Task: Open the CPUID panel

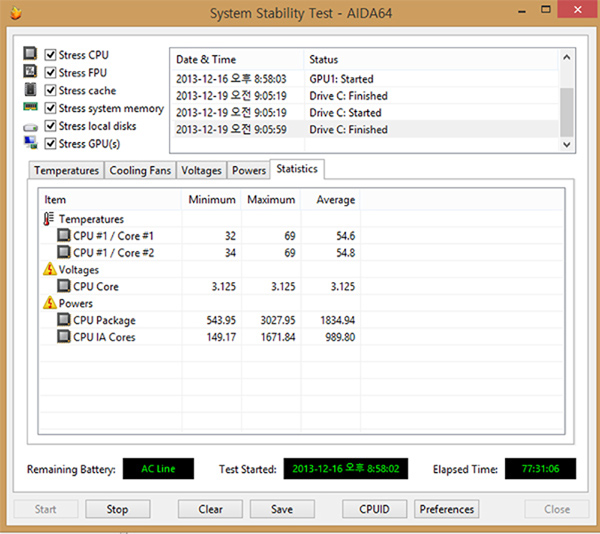Action: (374, 509)
